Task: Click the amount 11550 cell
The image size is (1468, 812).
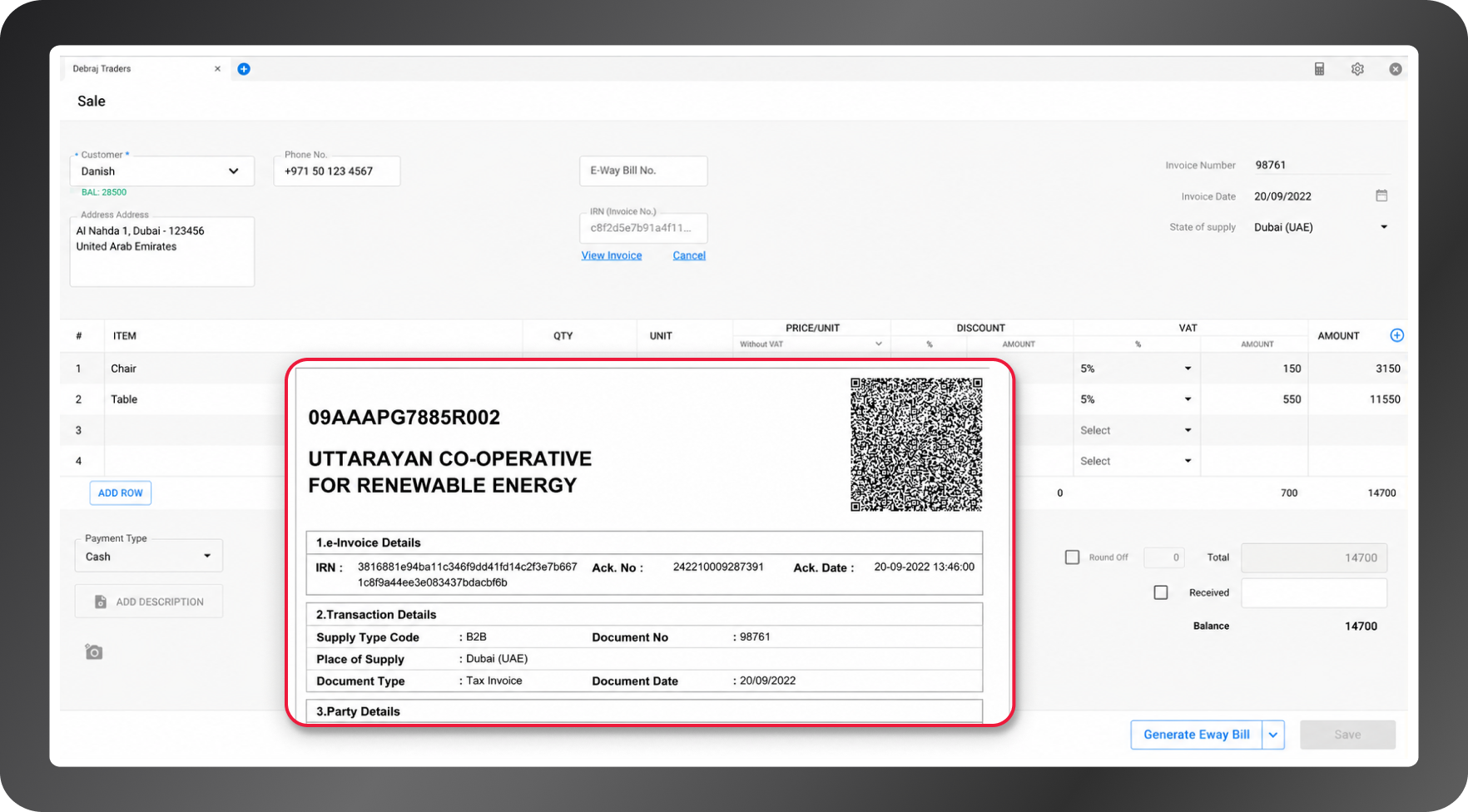Action: (x=1358, y=399)
